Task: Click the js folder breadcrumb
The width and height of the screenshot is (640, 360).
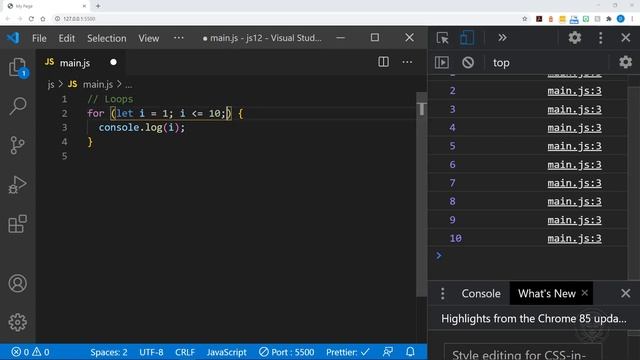Action: pyautogui.click(x=51, y=84)
